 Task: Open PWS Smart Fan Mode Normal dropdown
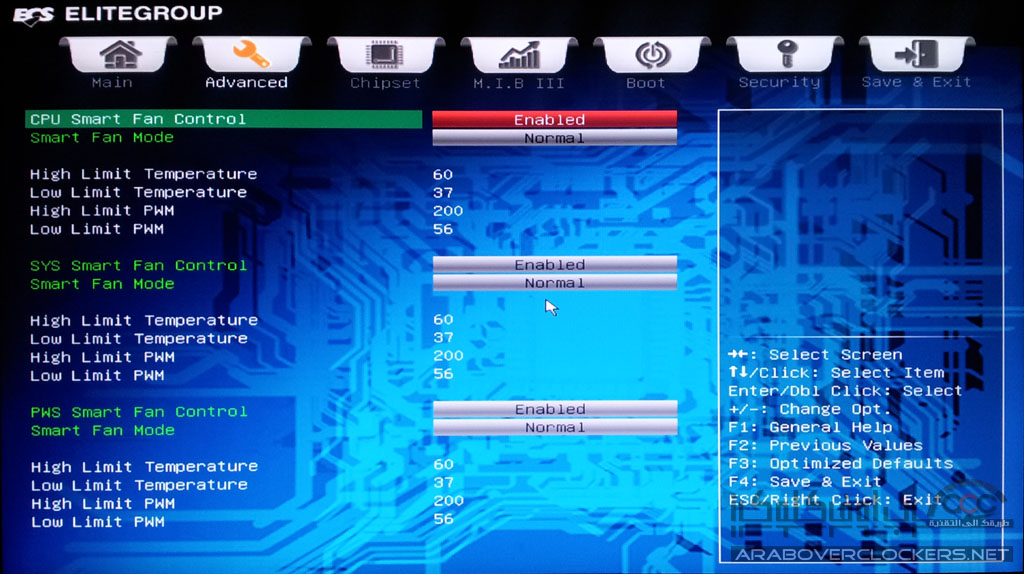coord(554,428)
